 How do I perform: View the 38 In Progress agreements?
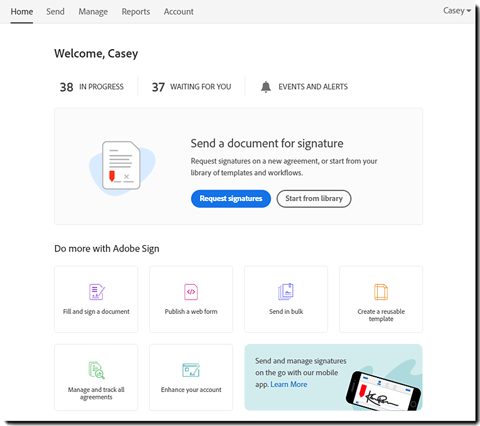[92, 87]
